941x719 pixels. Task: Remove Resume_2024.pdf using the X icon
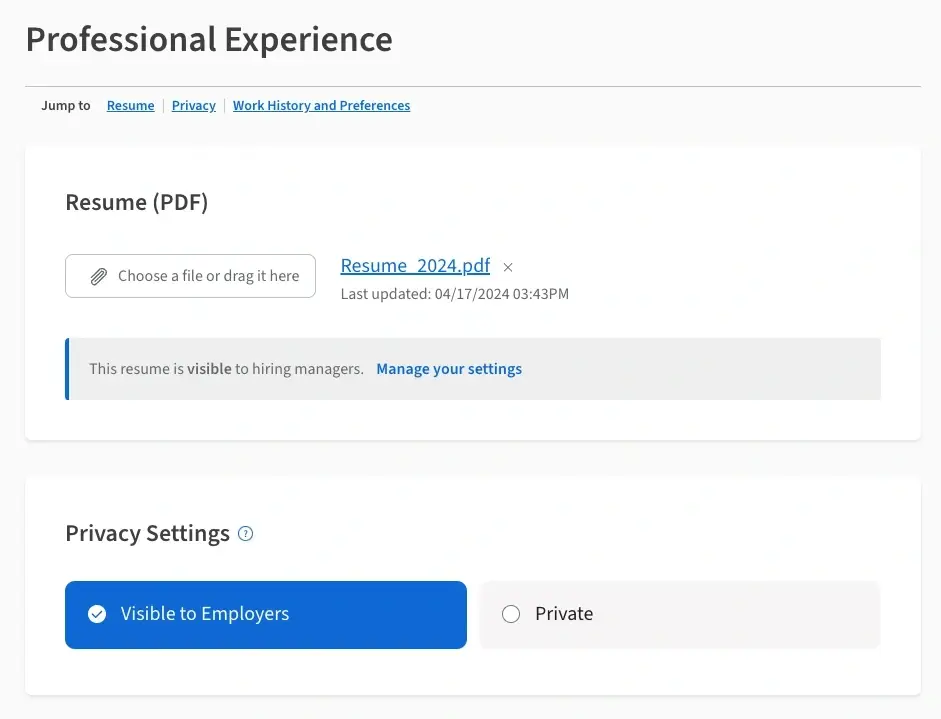[508, 267]
